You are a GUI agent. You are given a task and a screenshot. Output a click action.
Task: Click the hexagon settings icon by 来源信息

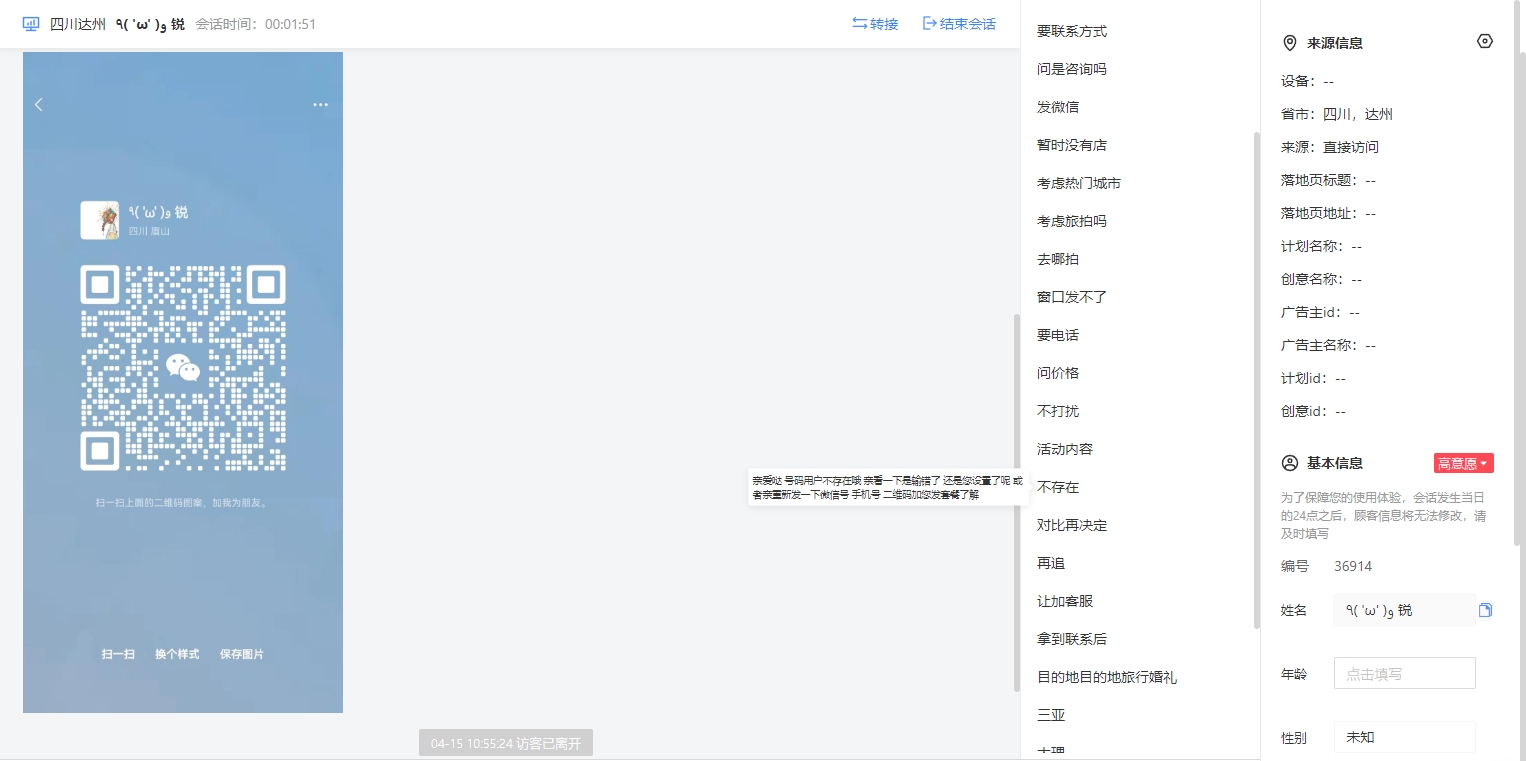(x=1485, y=41)
